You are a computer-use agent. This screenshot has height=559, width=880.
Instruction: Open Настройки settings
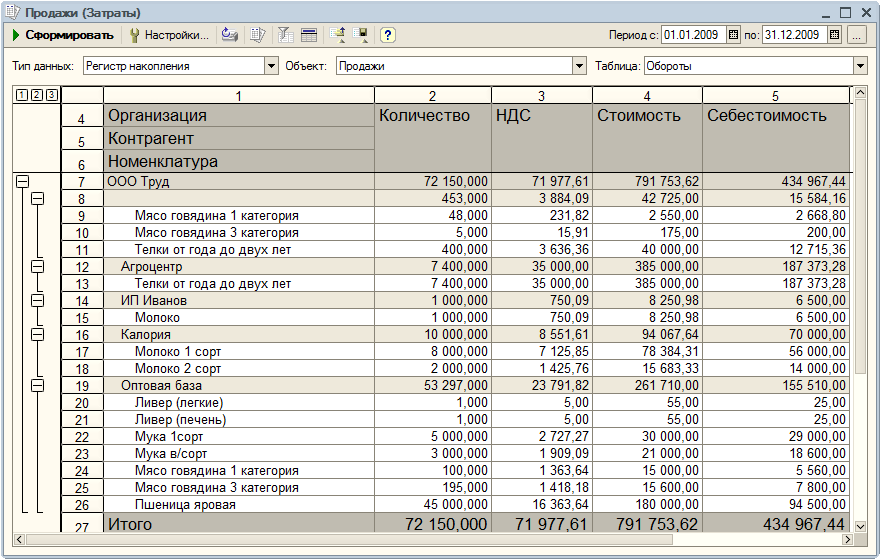(x=168, y=35)
